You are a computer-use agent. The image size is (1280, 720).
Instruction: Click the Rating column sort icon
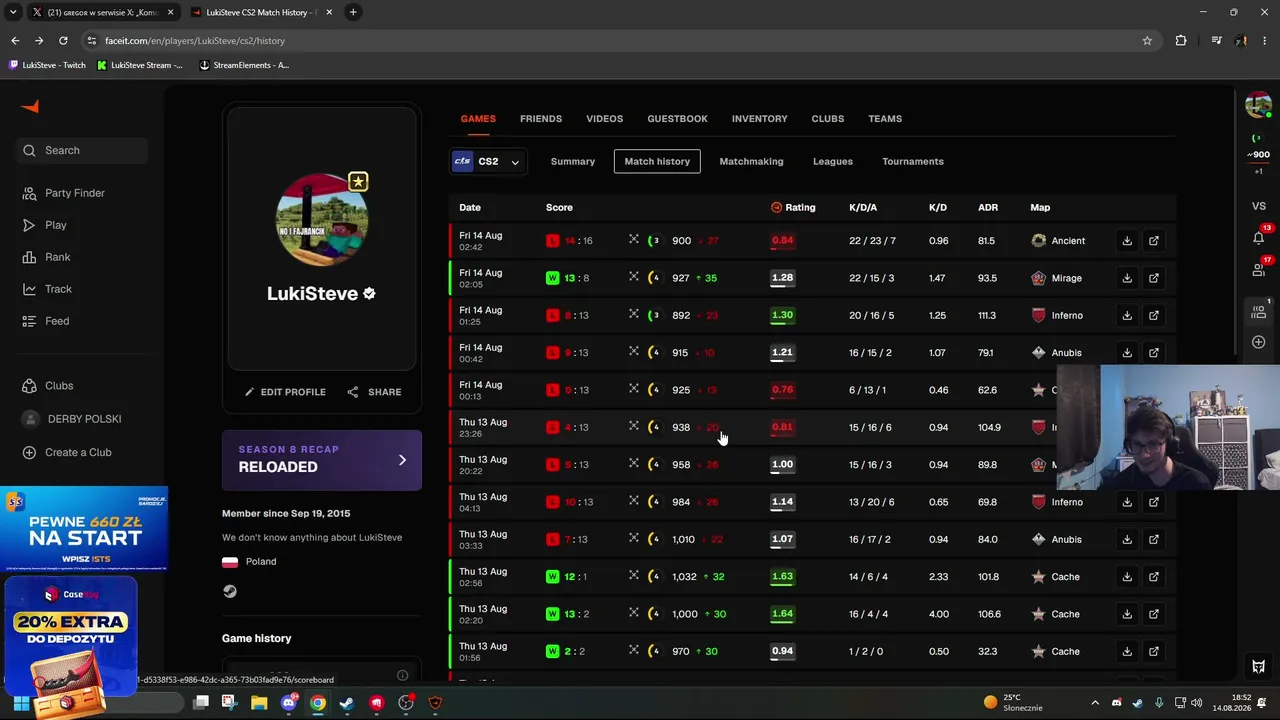tap(776, 208)
